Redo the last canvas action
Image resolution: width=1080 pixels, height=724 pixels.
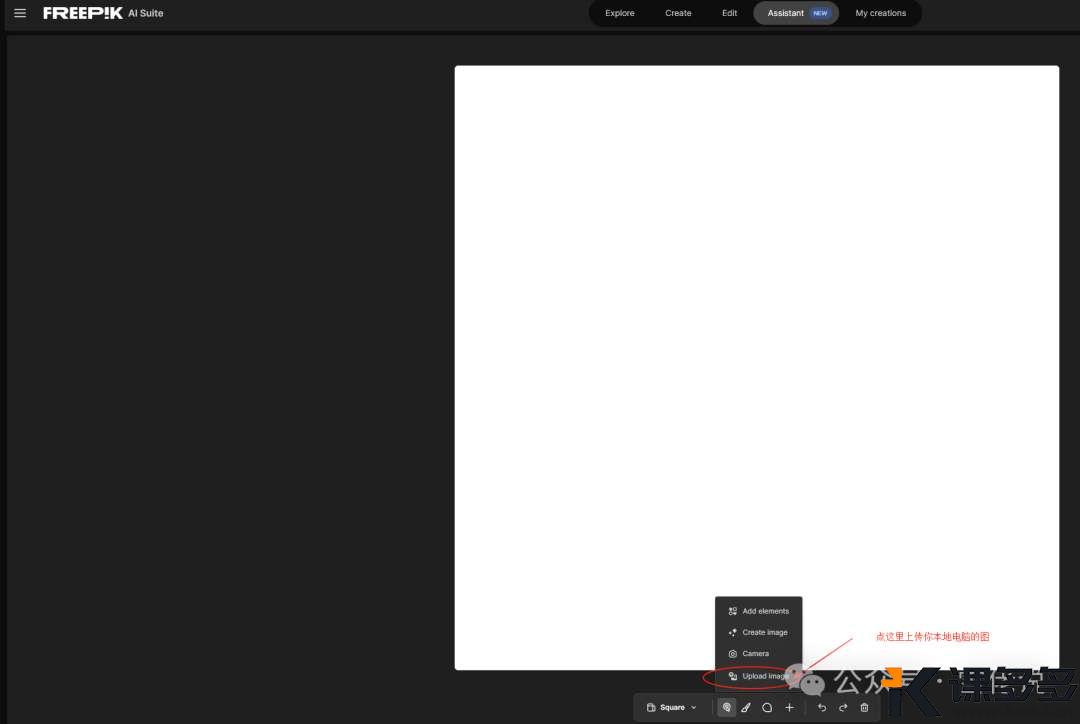point(843,707)
